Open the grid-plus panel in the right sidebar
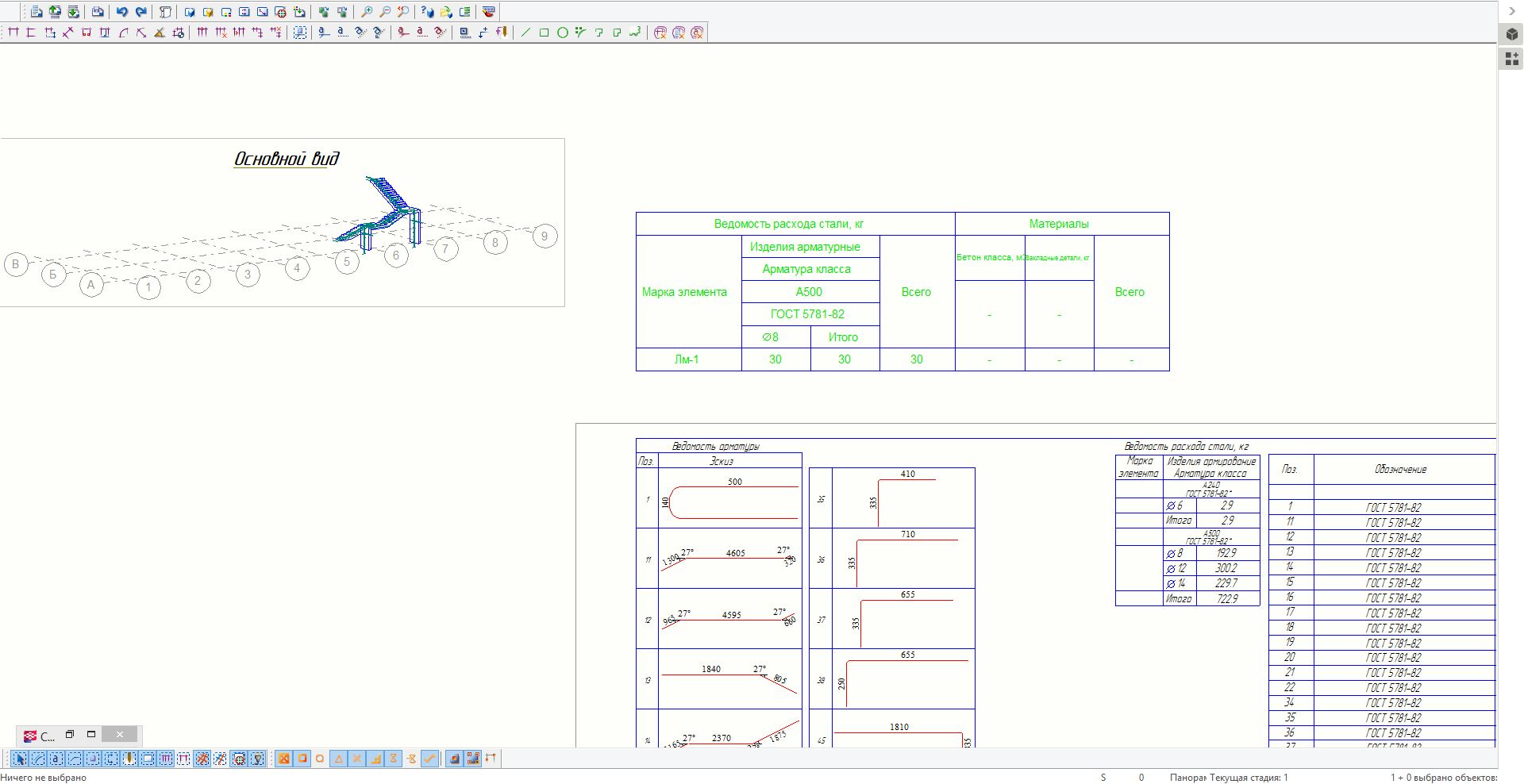1524x784 pixels. [1511, 59]
